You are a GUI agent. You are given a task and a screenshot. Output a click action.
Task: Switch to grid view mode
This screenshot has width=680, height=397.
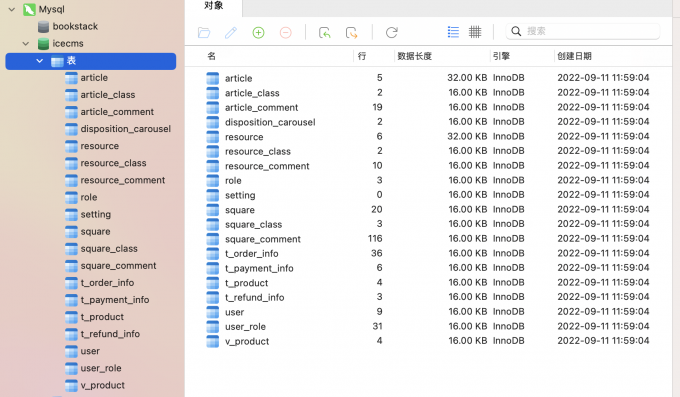[x=475, y=32]
